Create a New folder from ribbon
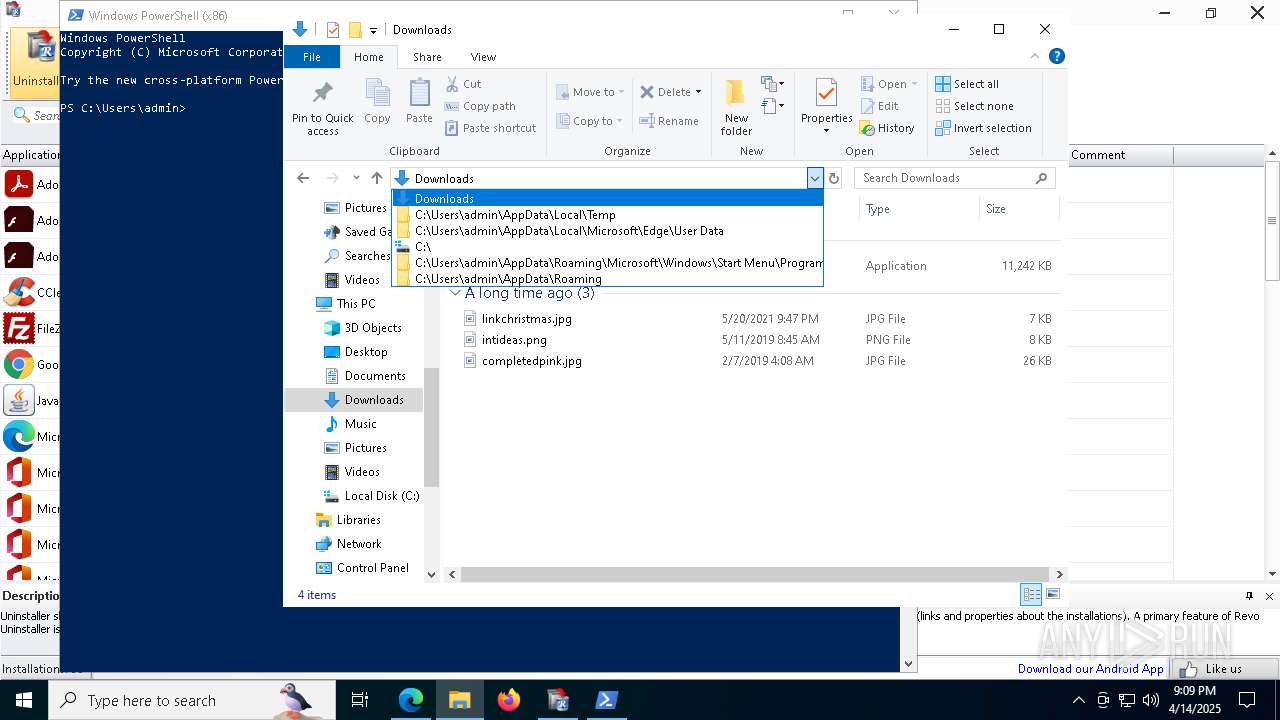The width and height of the screenshot is (1280, 720). [x=736, y=108]
